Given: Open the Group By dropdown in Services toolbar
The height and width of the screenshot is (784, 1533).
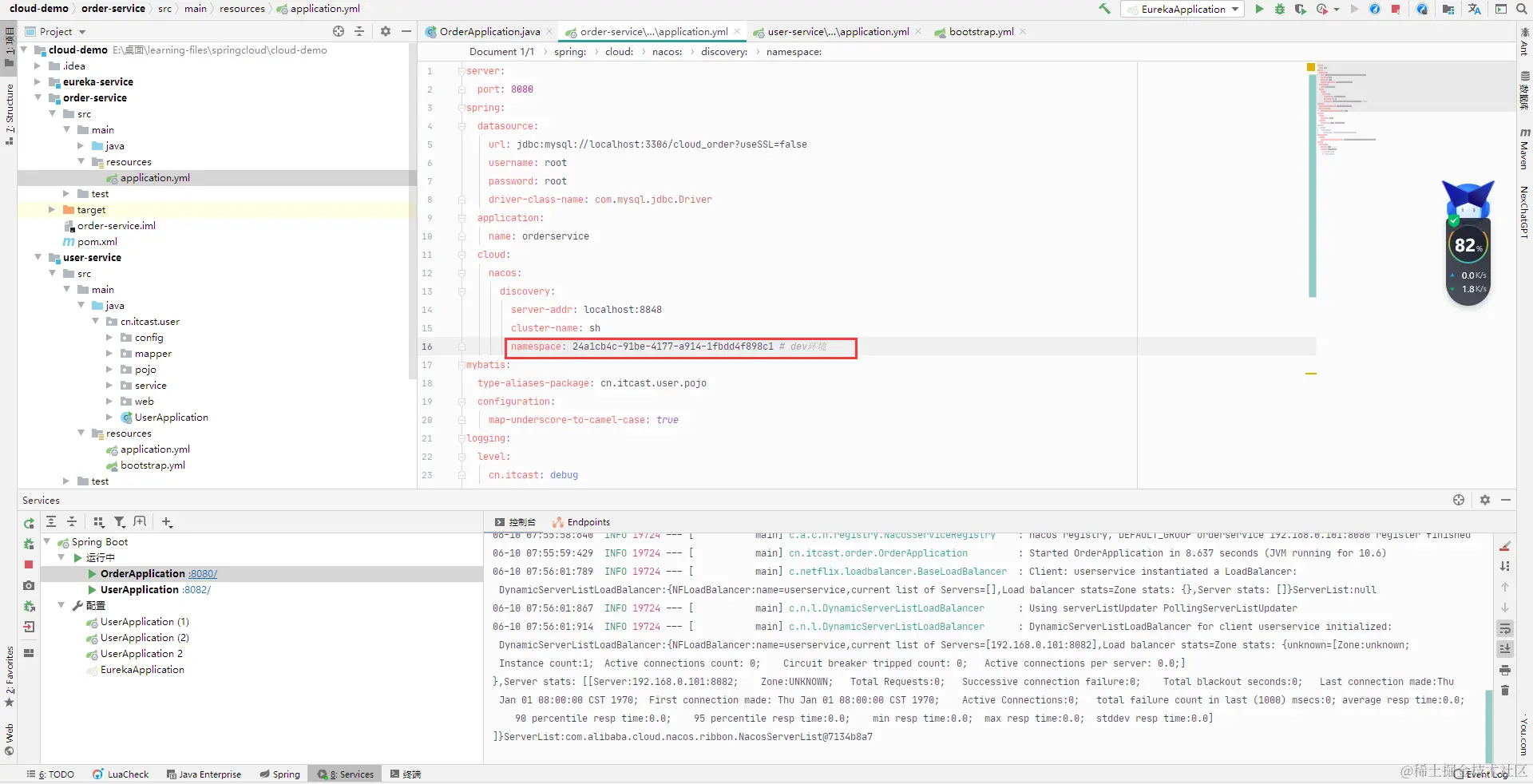Looking at the screenshot, I should 99,521.
